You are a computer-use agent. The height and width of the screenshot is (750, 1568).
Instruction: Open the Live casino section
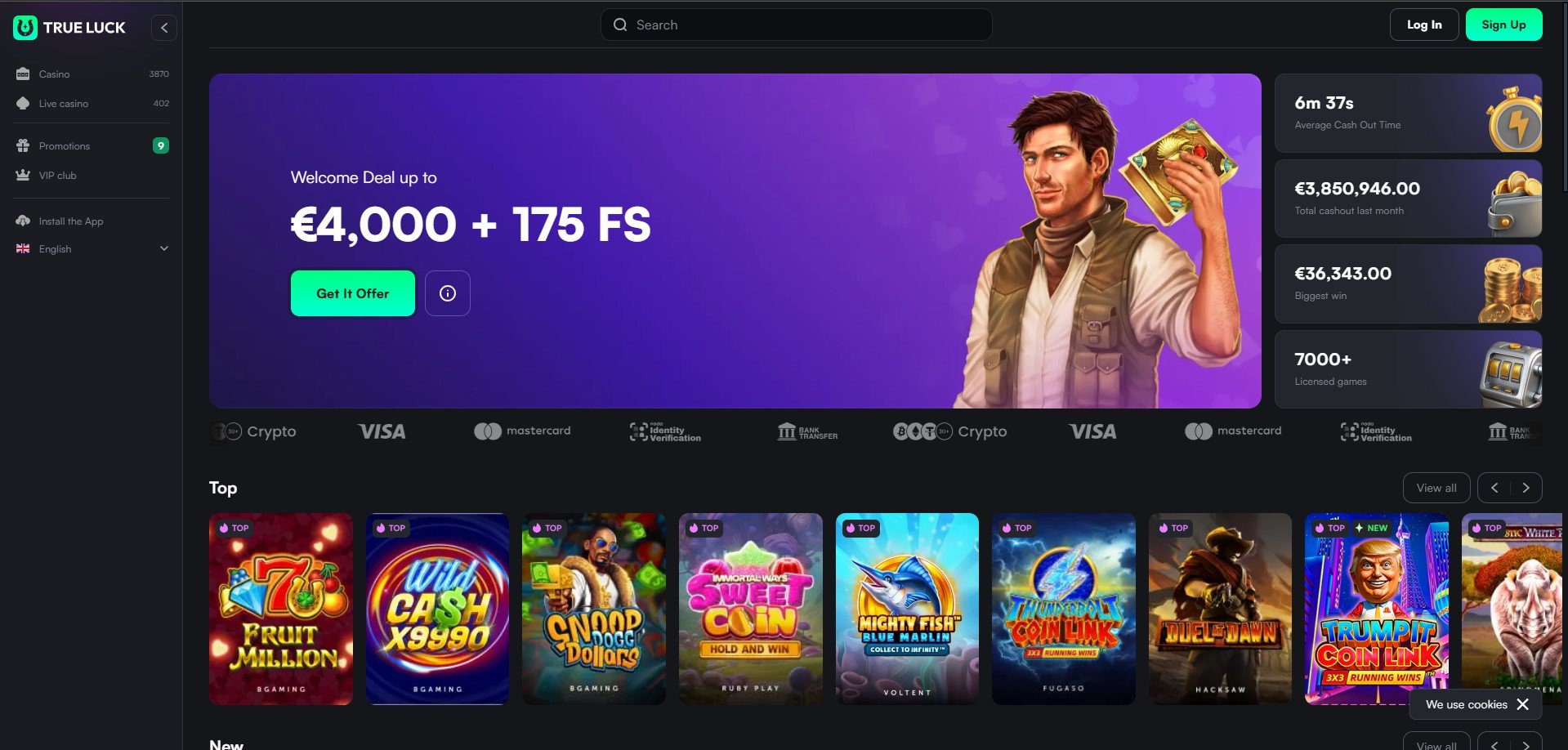click(92, 104)
